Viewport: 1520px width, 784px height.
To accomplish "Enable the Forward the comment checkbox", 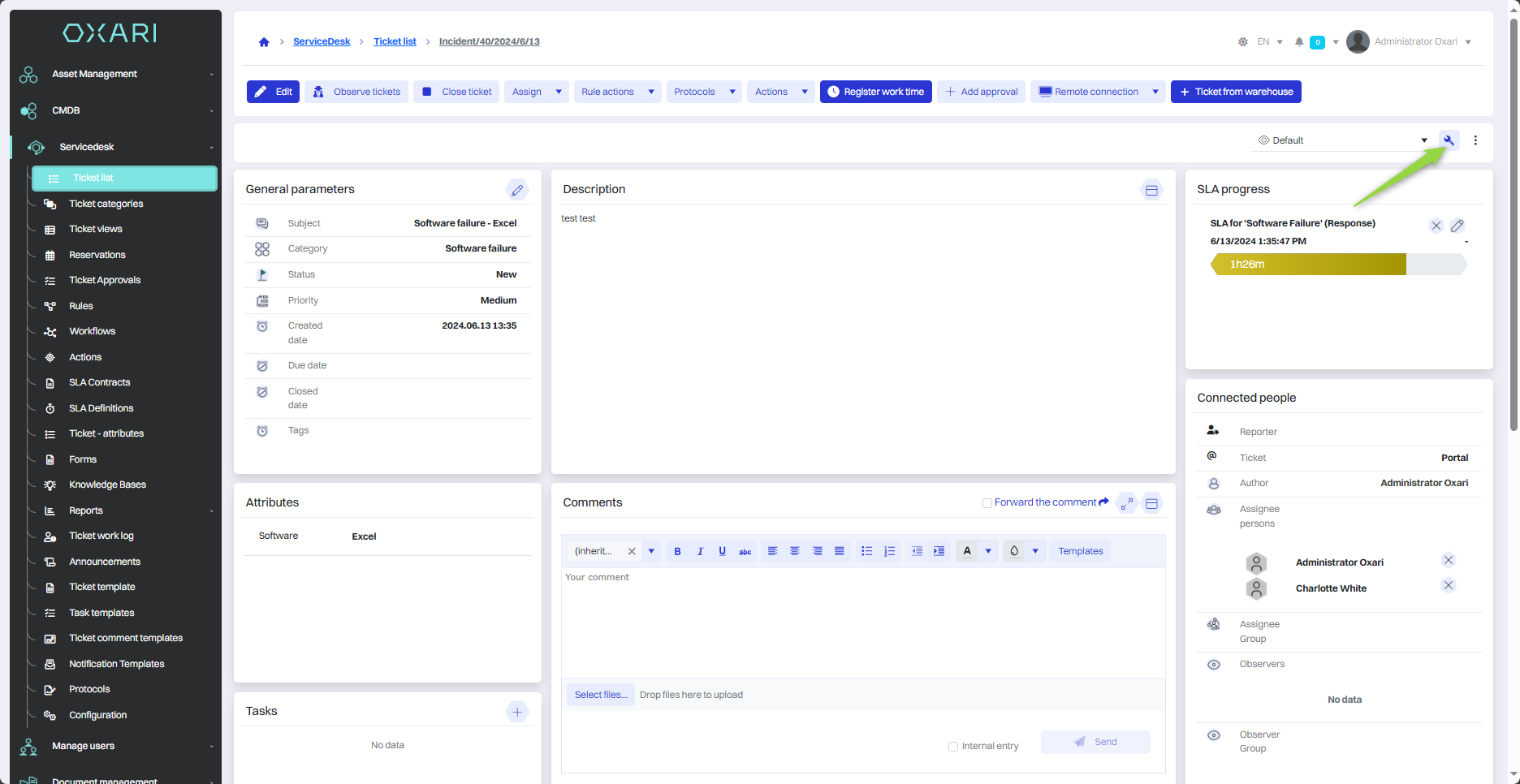I will tap(987, 503).
